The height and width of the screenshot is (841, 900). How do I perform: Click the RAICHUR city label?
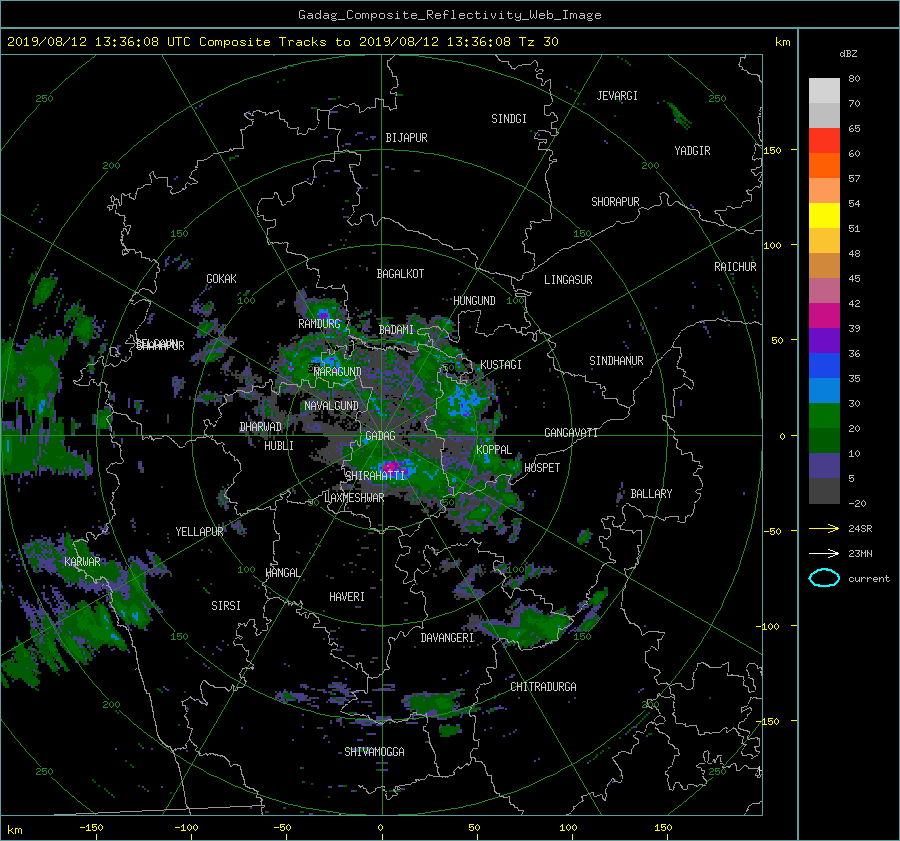click(735, 267)
